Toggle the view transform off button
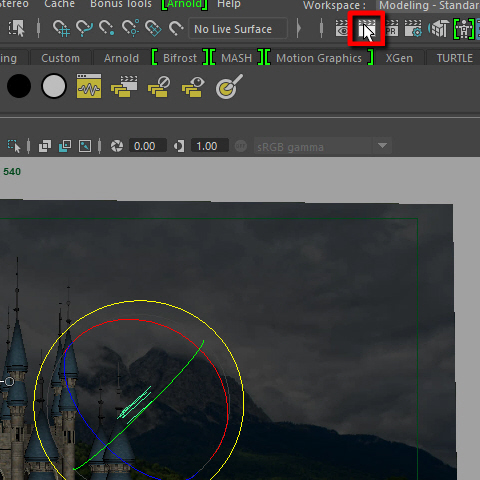Image resolution: width=480 pixels, height=480 pixels. [241, 146]
